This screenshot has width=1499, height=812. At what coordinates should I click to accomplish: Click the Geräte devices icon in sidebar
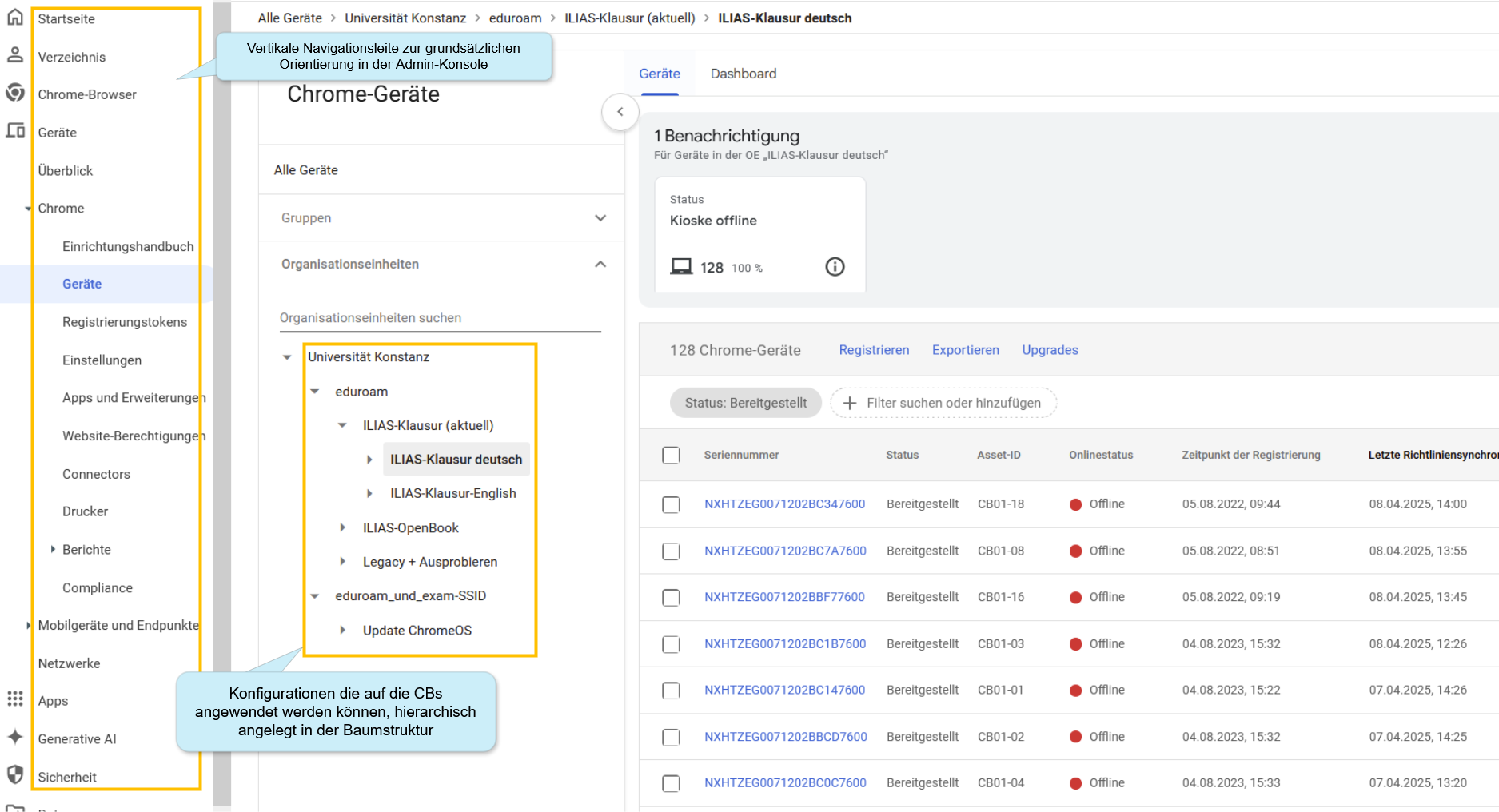pyautogui.click(x=15, y=130)
